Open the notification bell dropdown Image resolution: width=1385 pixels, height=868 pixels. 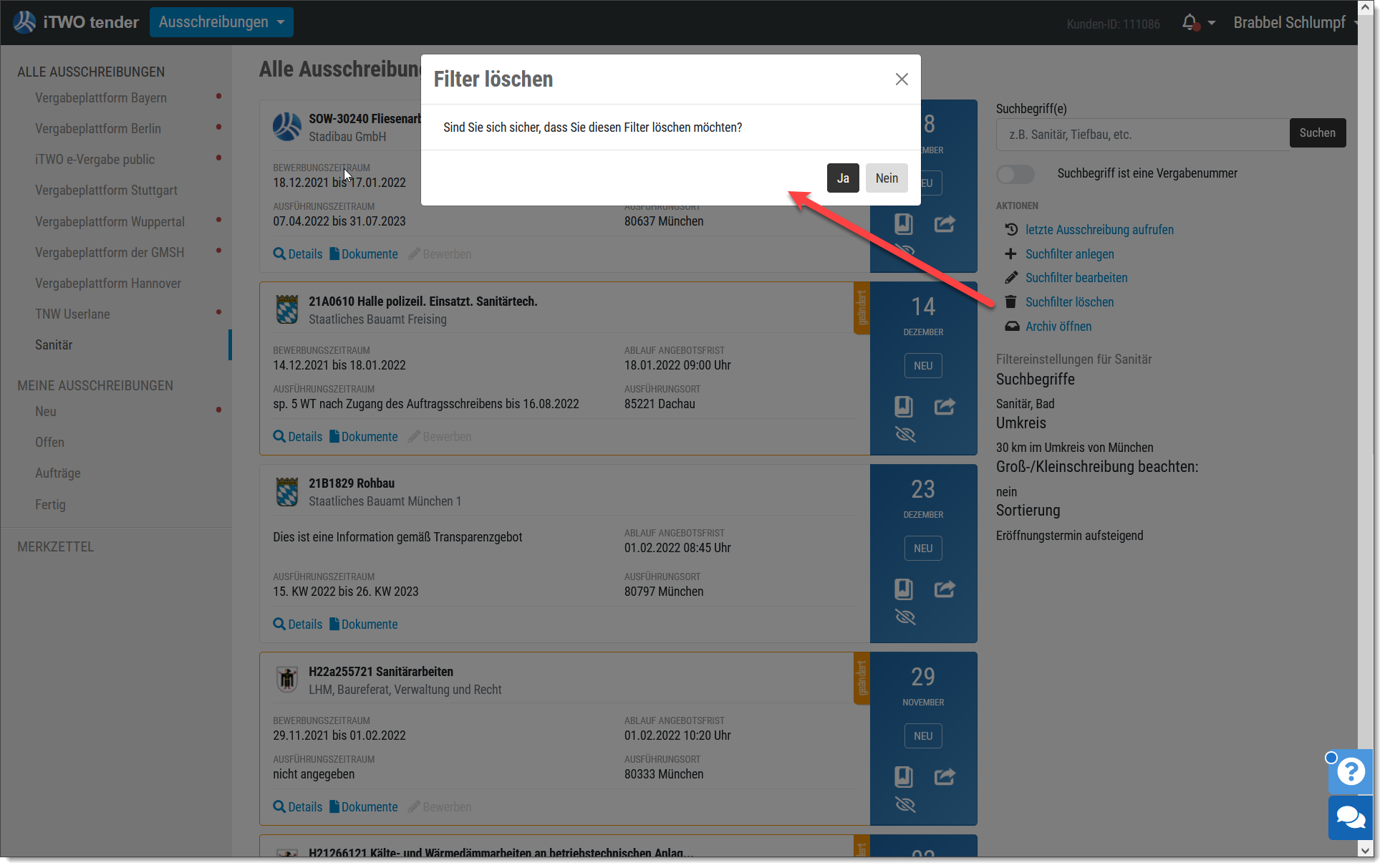click(1199, 23)
